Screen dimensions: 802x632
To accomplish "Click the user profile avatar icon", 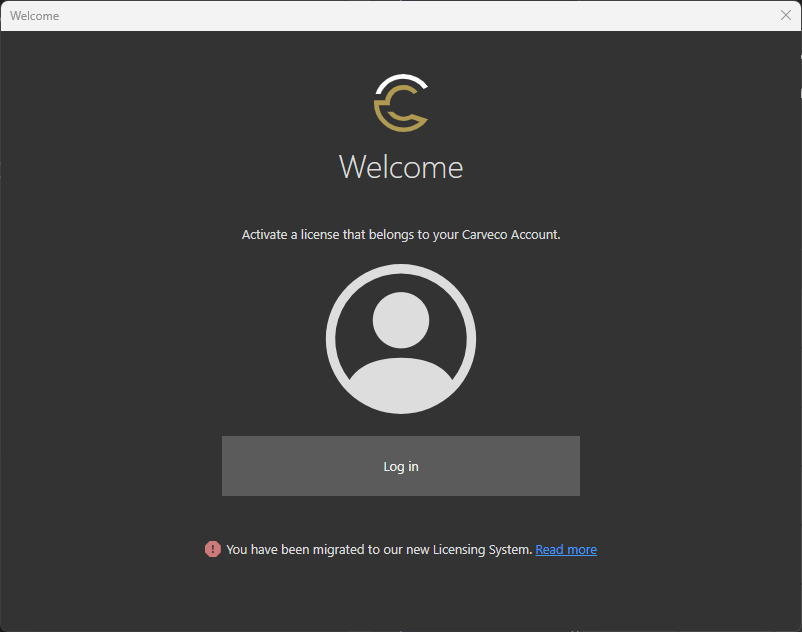I will pyautogui.click(x=400, y=339).
